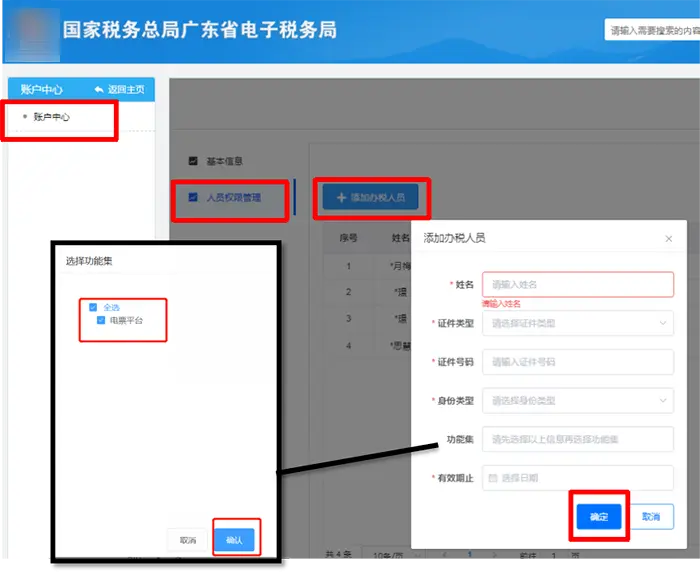The height and width of the screenshot is (573, 700).
Task: Toggle the 全选 checkbox
Action: (93, 307)
